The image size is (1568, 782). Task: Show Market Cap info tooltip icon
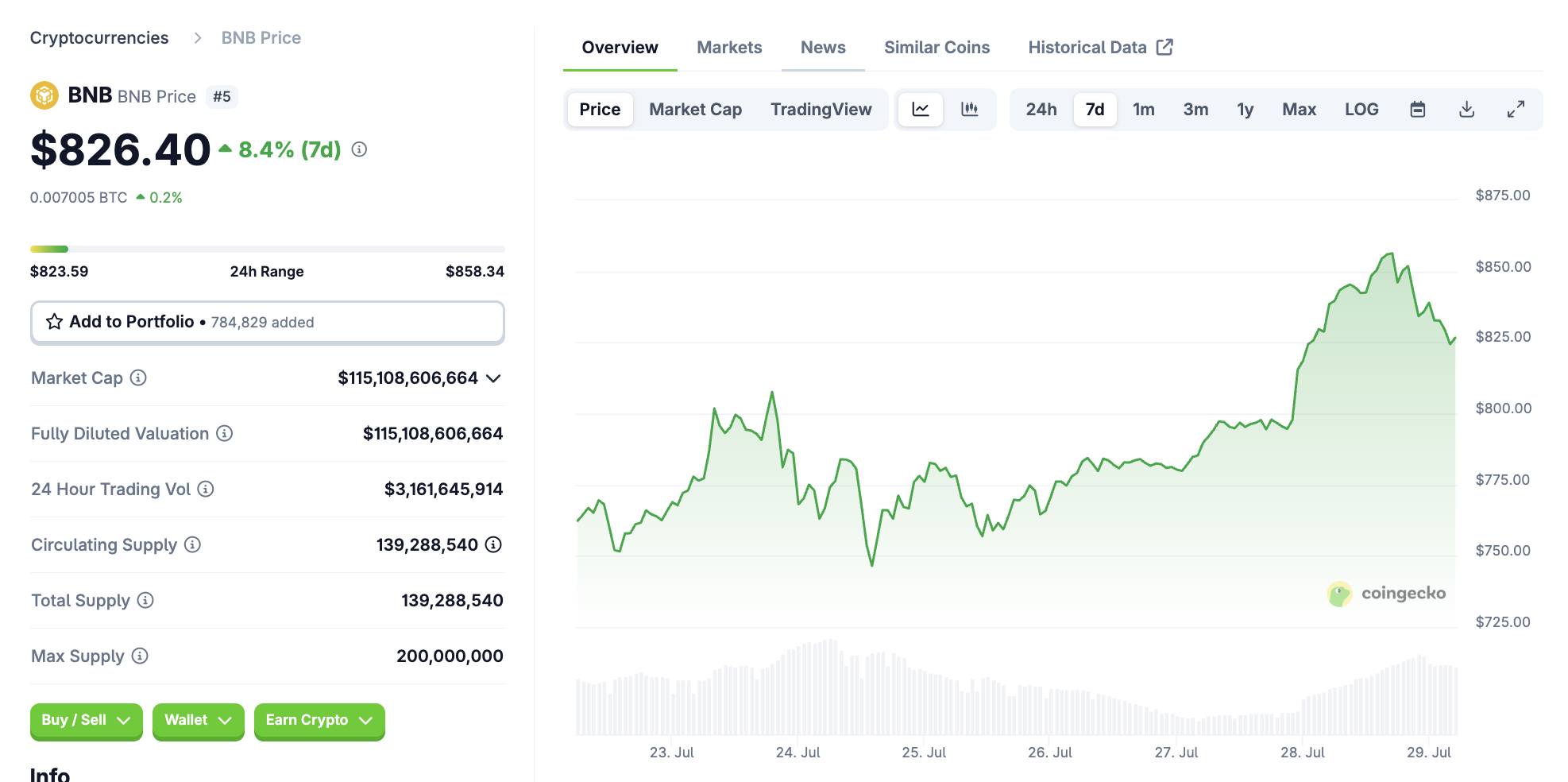pyautogui.click(x=138, y=377)
